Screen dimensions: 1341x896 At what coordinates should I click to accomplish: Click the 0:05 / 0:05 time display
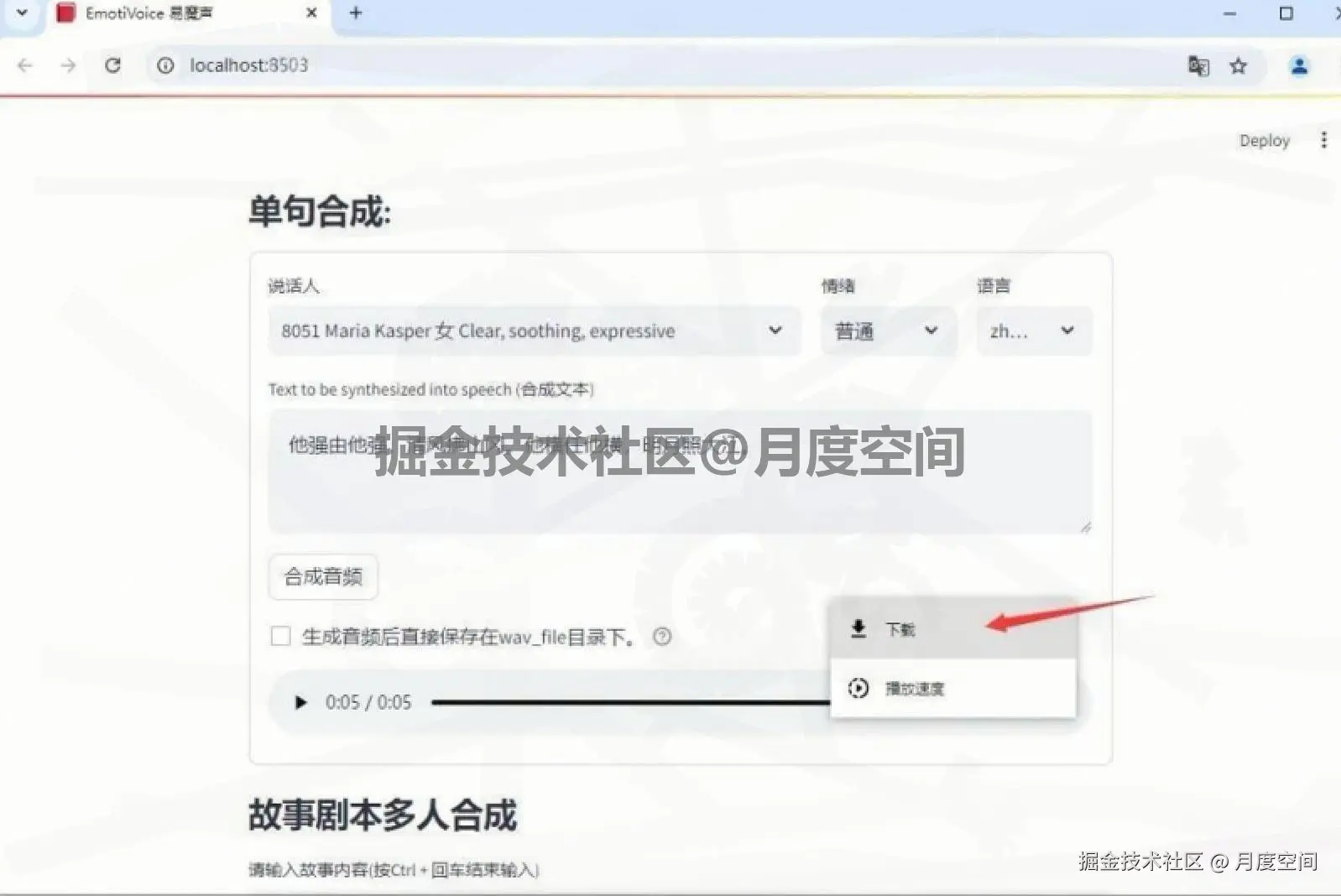coord(368,702)
